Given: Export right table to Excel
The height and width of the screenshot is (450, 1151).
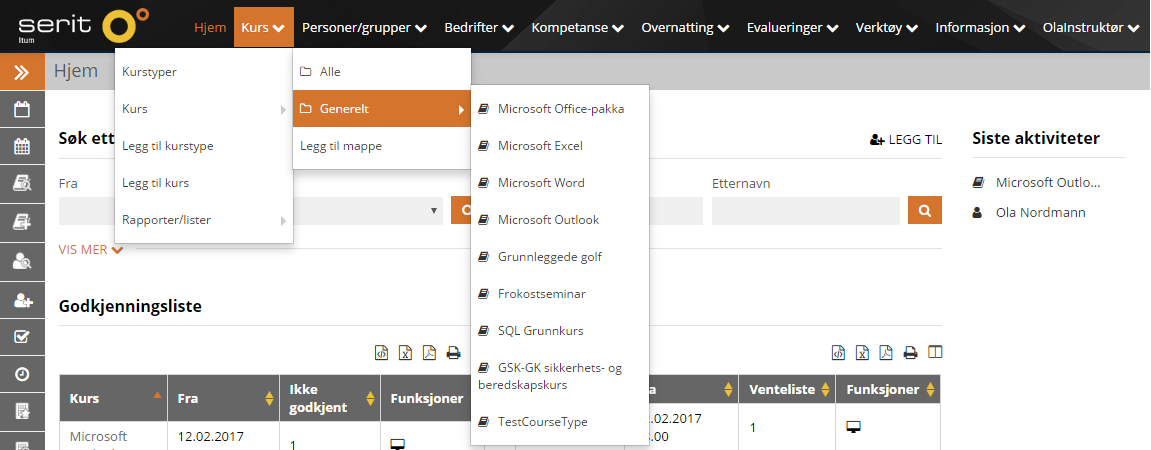Looking at the screenshot, I should coord(861,352).
